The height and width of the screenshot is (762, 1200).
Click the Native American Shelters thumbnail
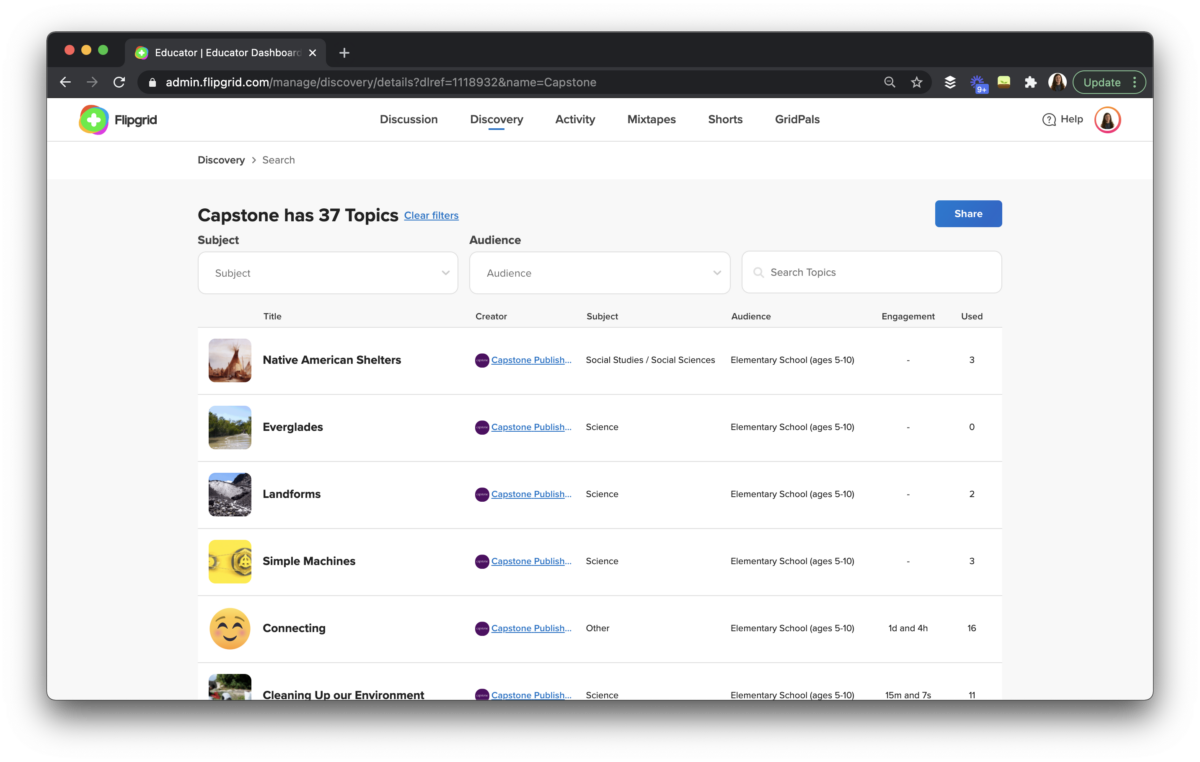click(x=229, y=360)
